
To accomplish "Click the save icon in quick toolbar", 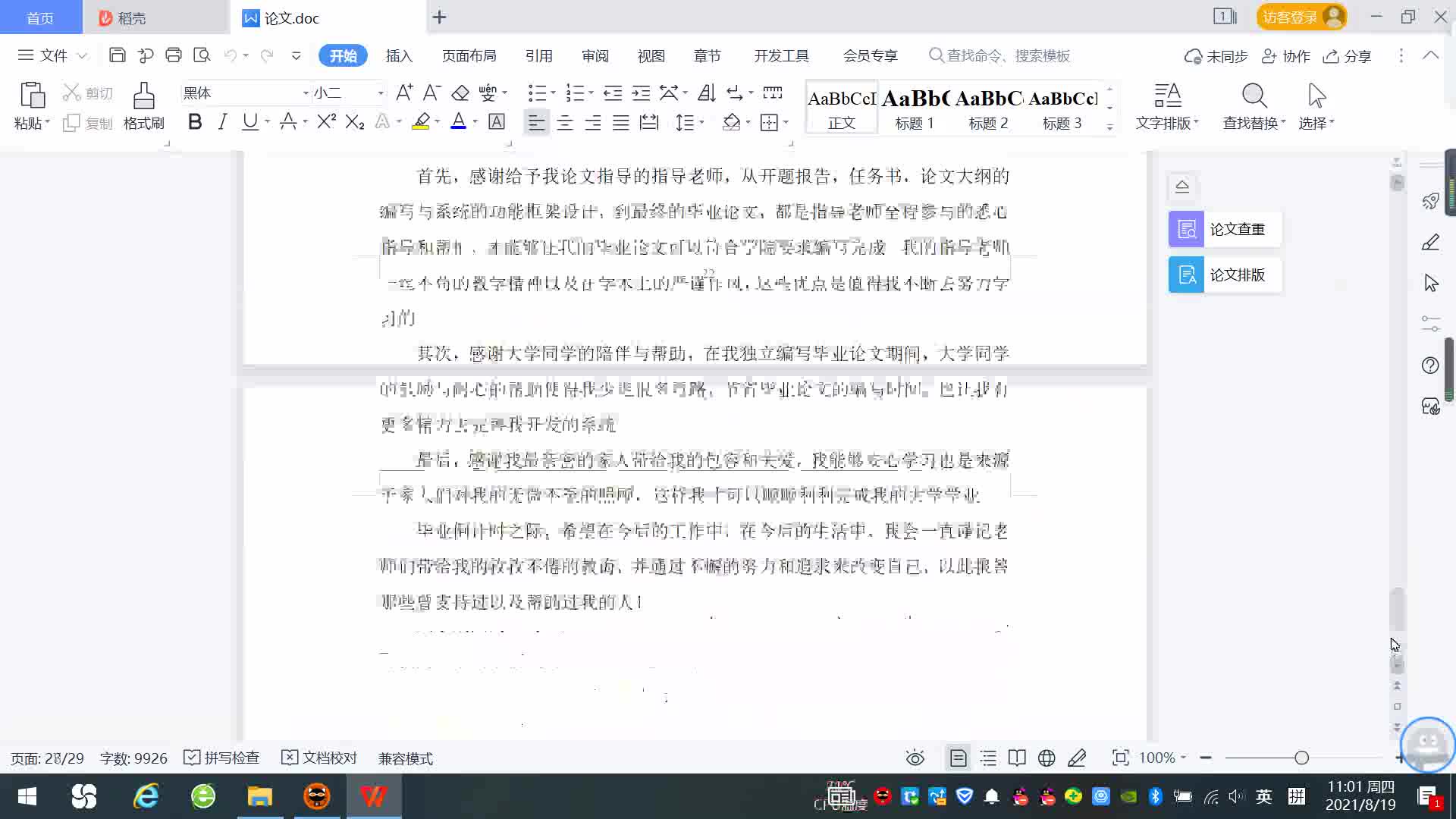I will click(118, 55).
